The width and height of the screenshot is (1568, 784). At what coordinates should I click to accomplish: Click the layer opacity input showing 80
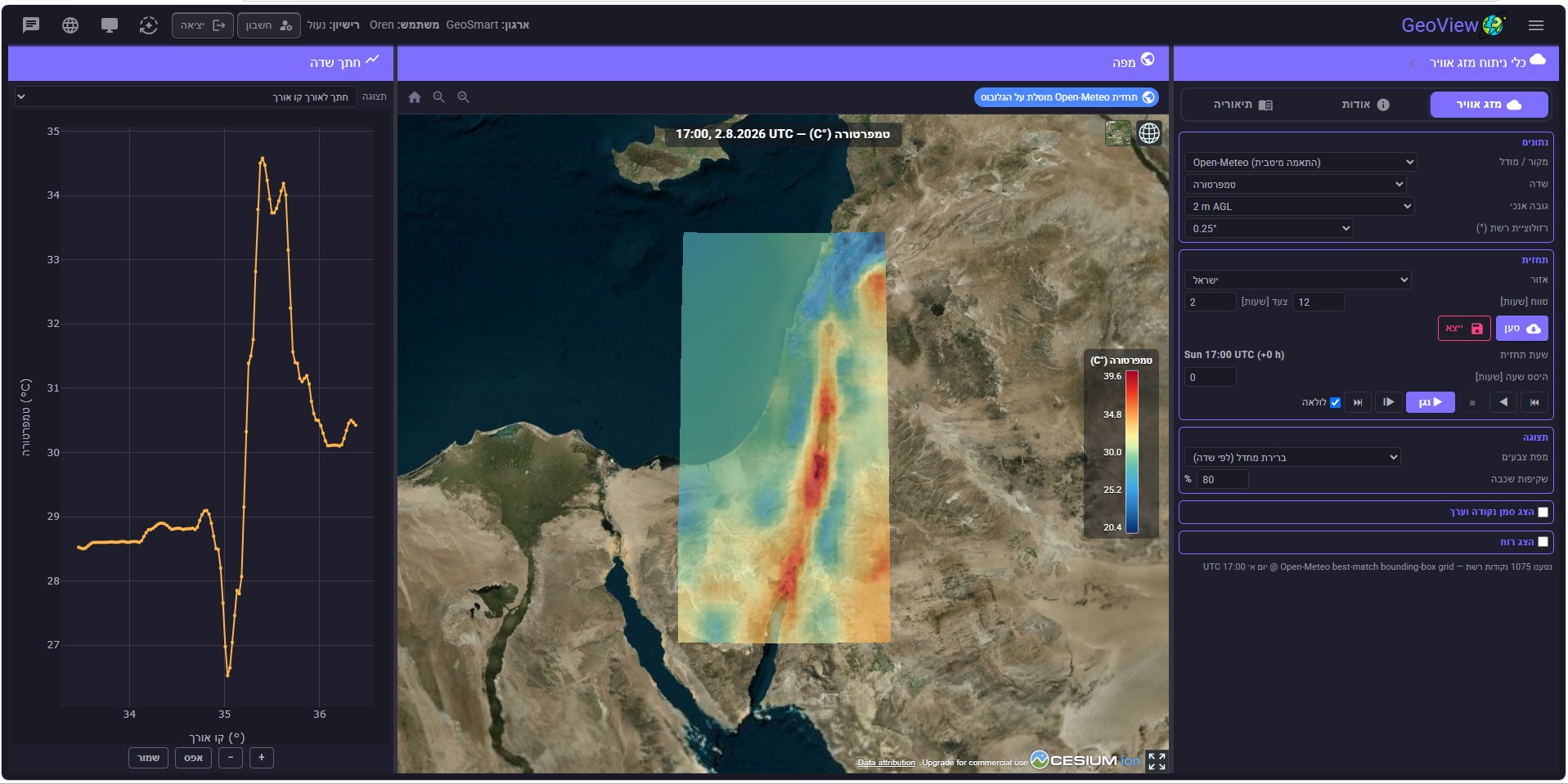click(x=1222, y=480)
